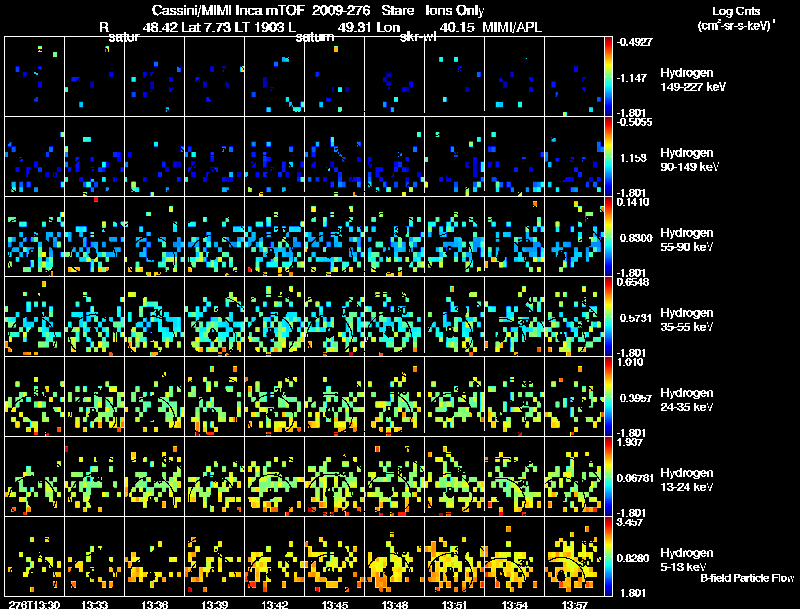800x609 pixels.
Task: Click the '13:48' time axis label
Action: pos(394,604)
